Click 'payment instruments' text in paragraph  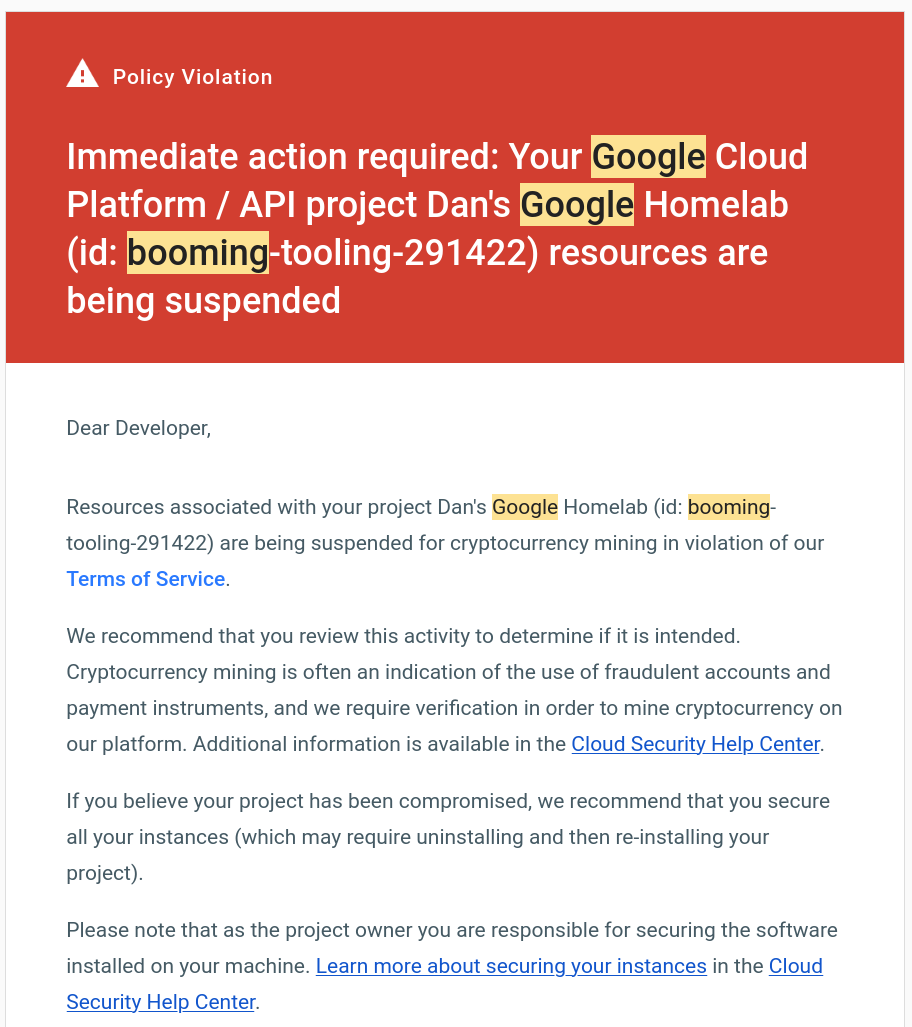pos(165,708)
